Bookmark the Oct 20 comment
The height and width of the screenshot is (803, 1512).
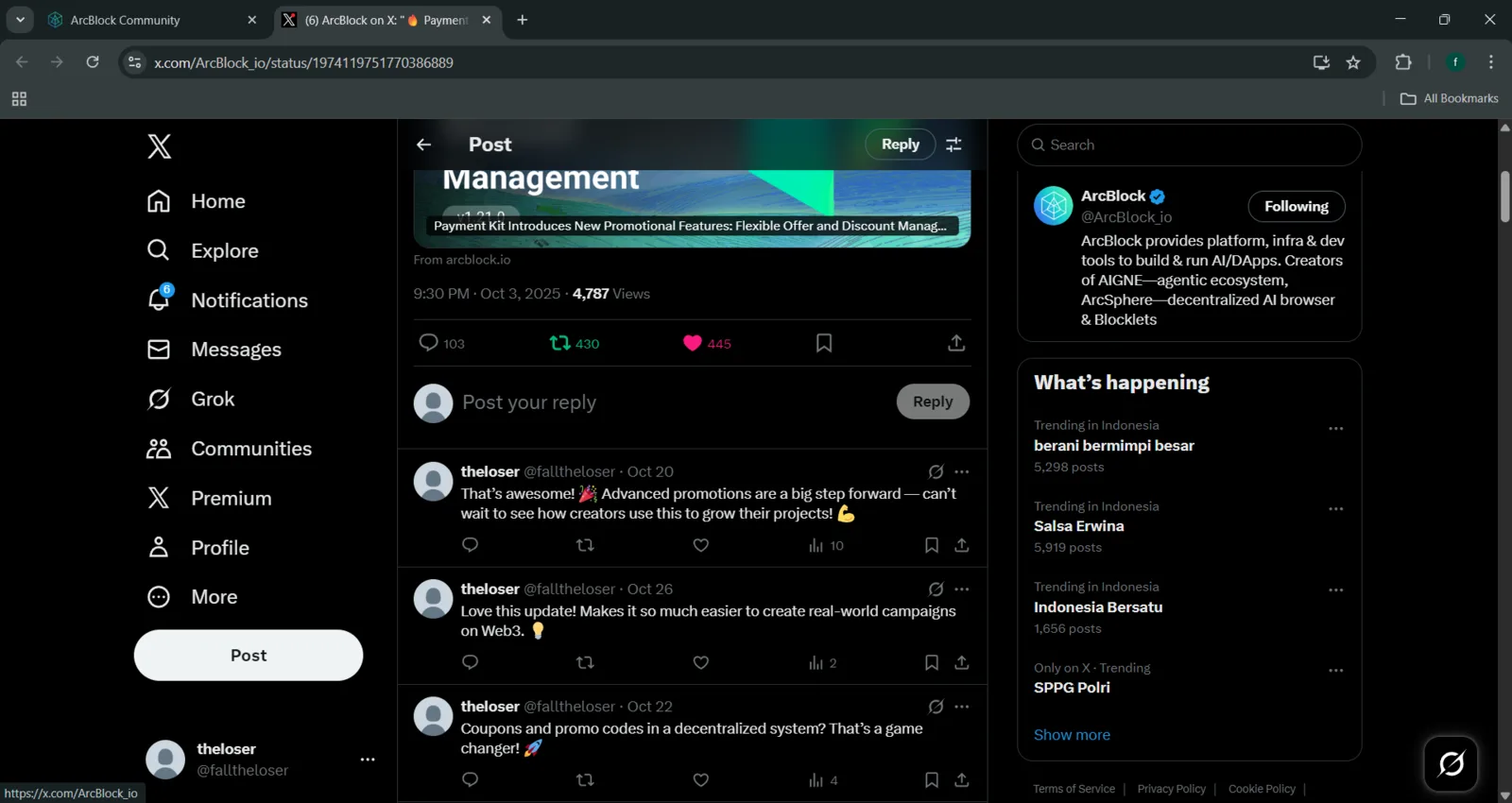(932, 545)
